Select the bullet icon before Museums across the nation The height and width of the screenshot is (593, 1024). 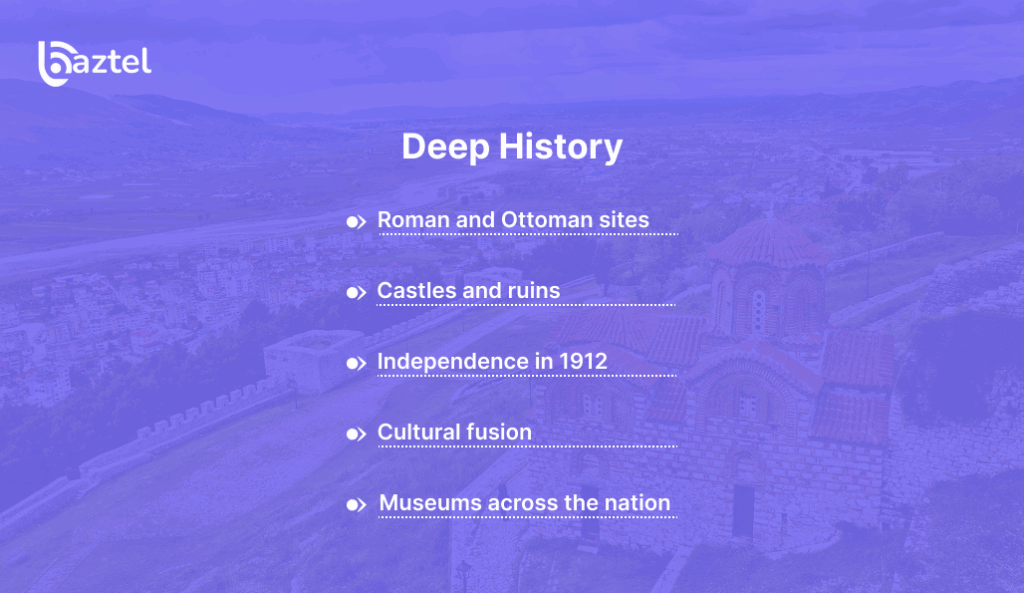[356, 505]
